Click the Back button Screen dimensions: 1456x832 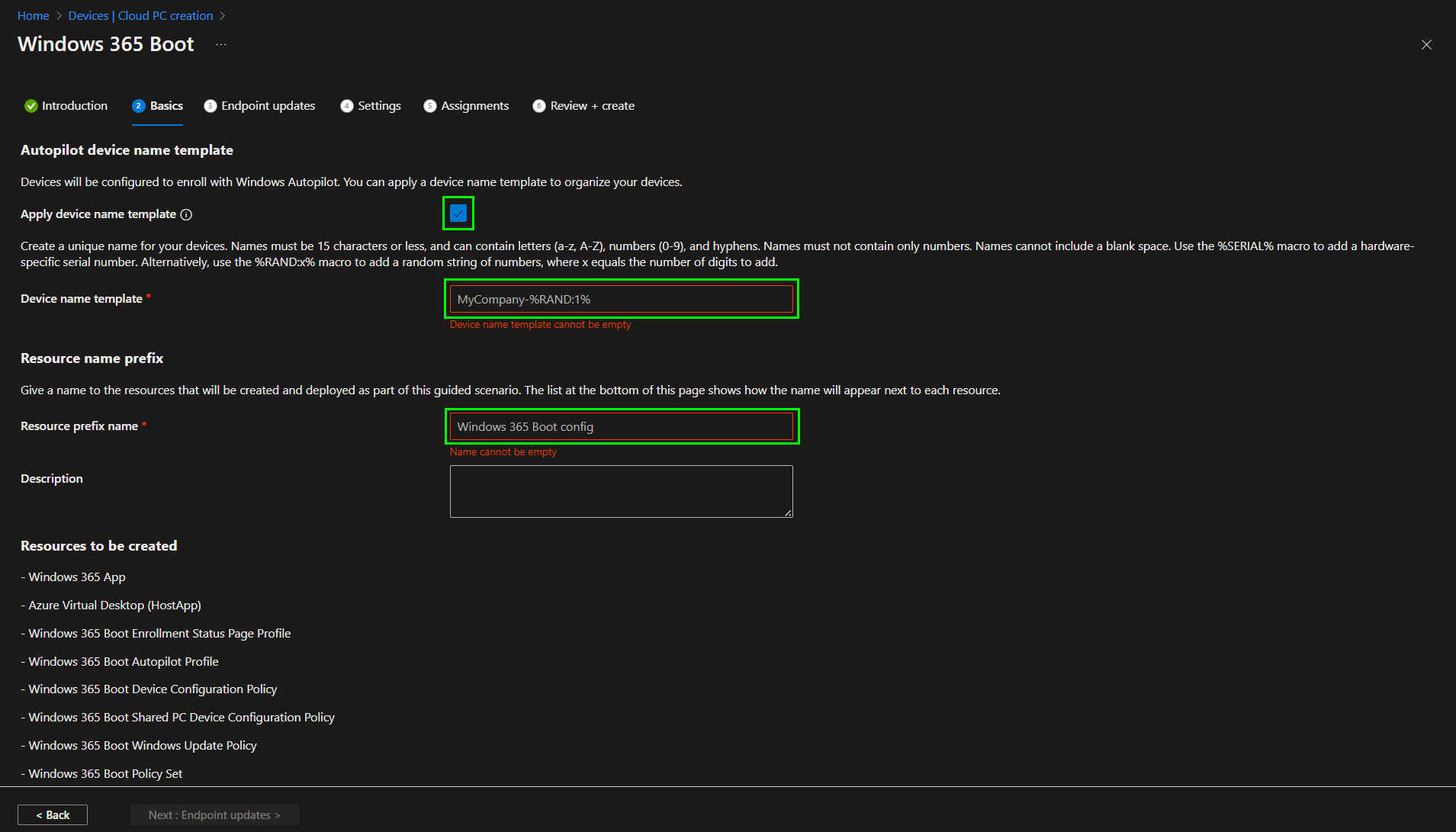coord(53,815)
